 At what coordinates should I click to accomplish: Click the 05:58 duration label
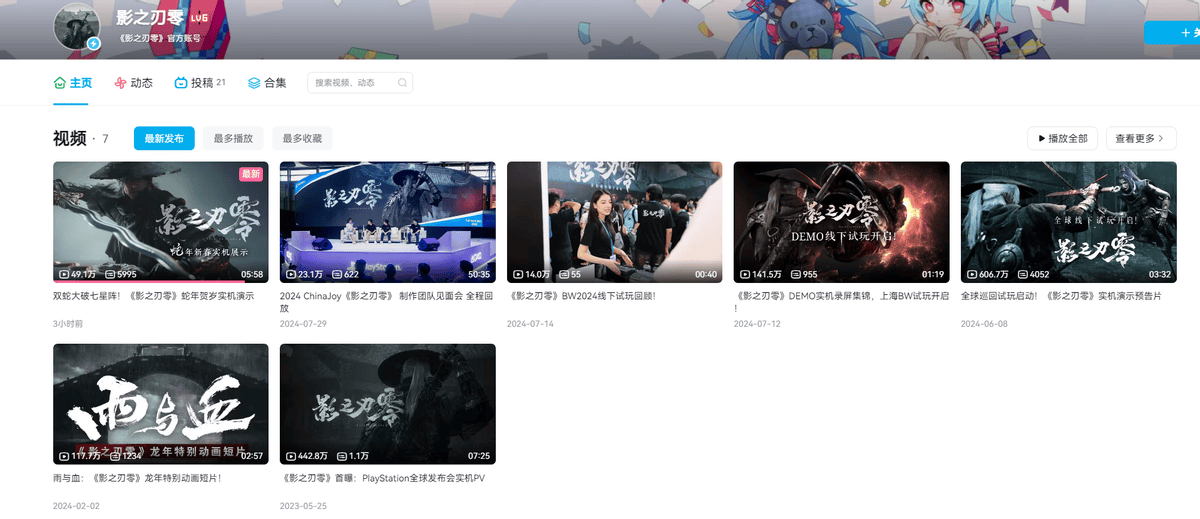[252, 274]
